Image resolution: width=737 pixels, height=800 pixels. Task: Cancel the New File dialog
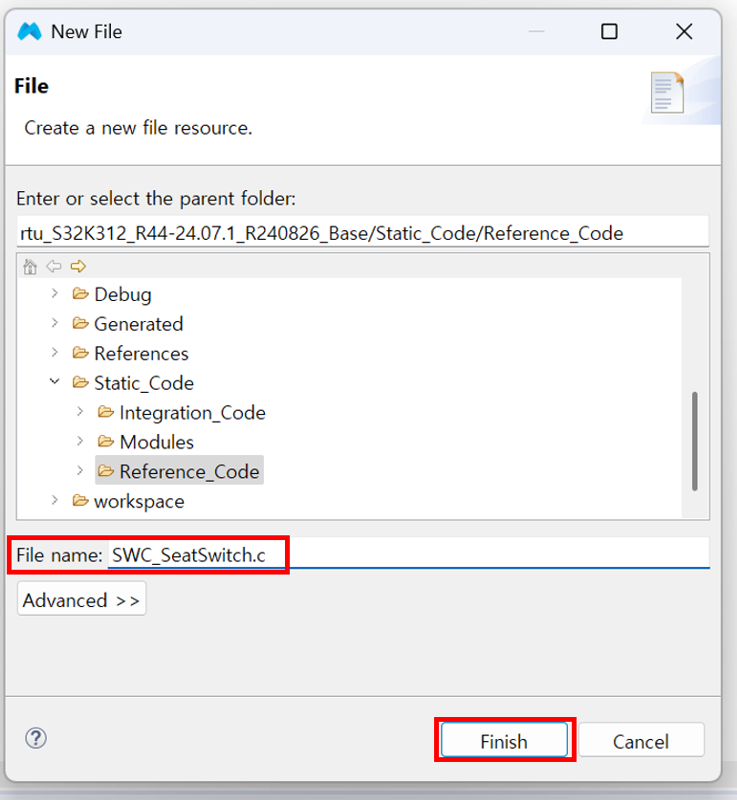coord(641,741)
